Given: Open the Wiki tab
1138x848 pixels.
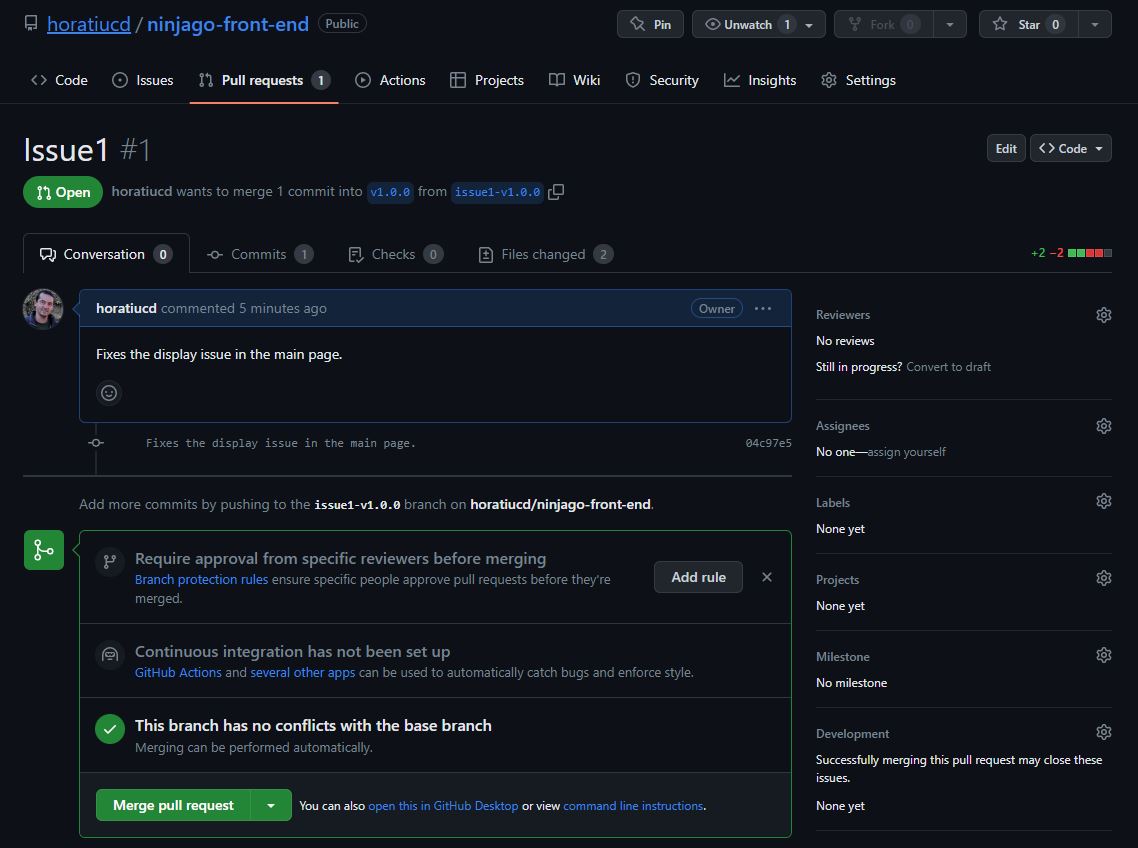Looking at the screenshot, I should coord(574,80).
